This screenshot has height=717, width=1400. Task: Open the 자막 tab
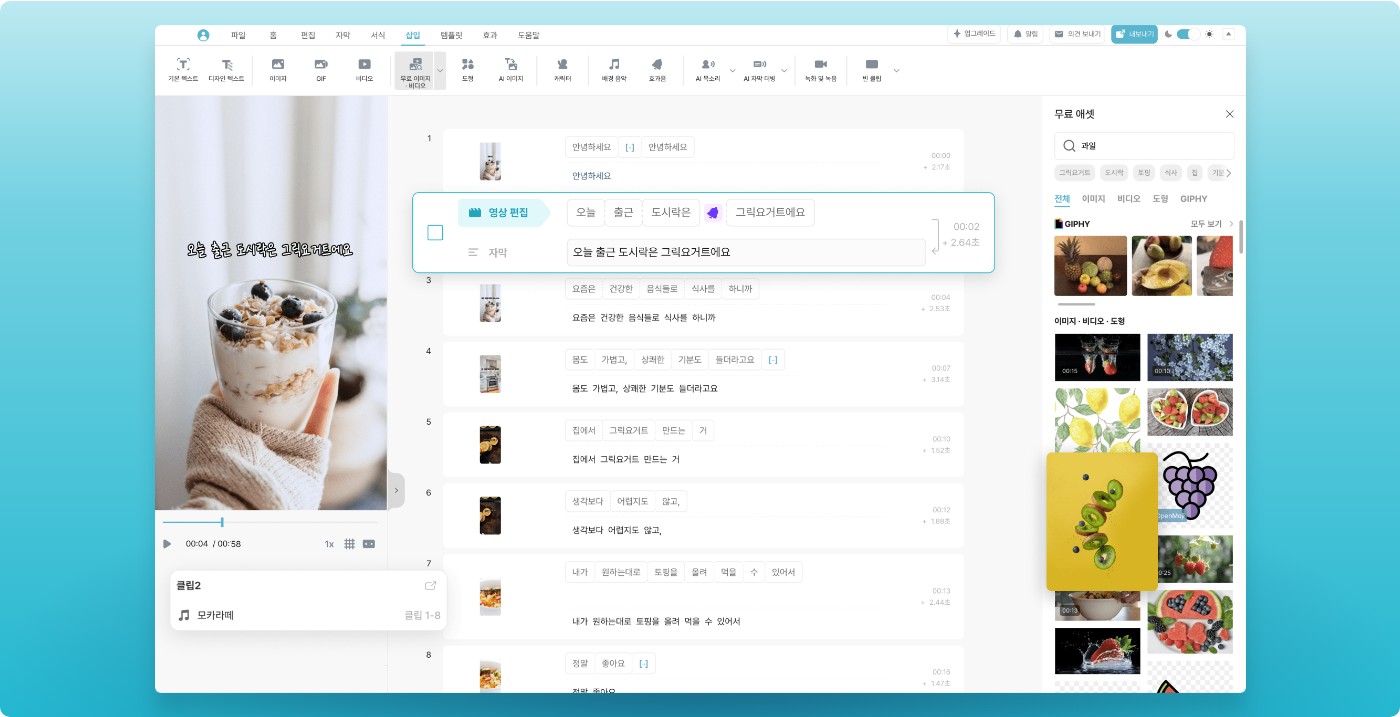tap(343, 35)
